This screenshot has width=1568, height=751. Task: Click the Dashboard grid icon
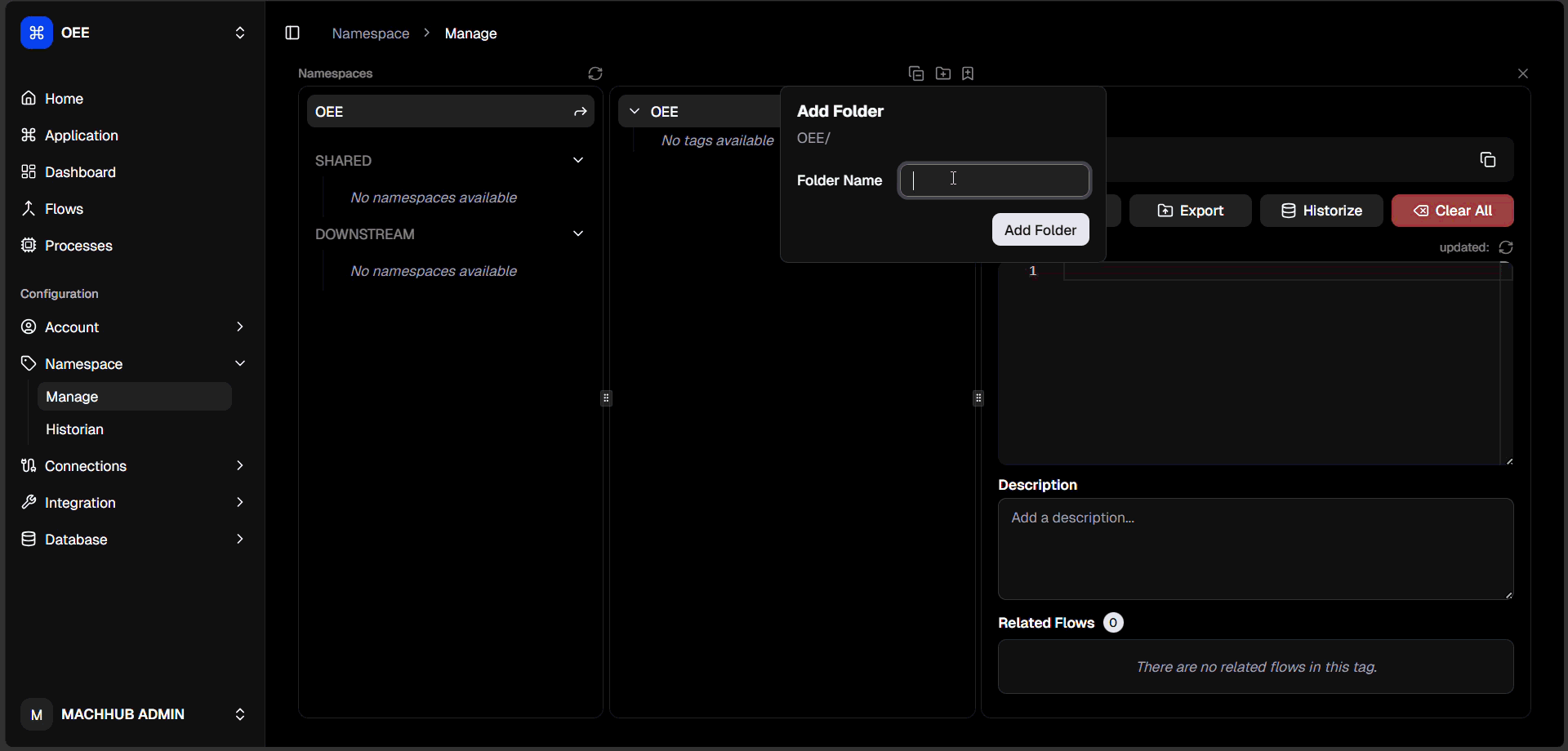point(29,171)
